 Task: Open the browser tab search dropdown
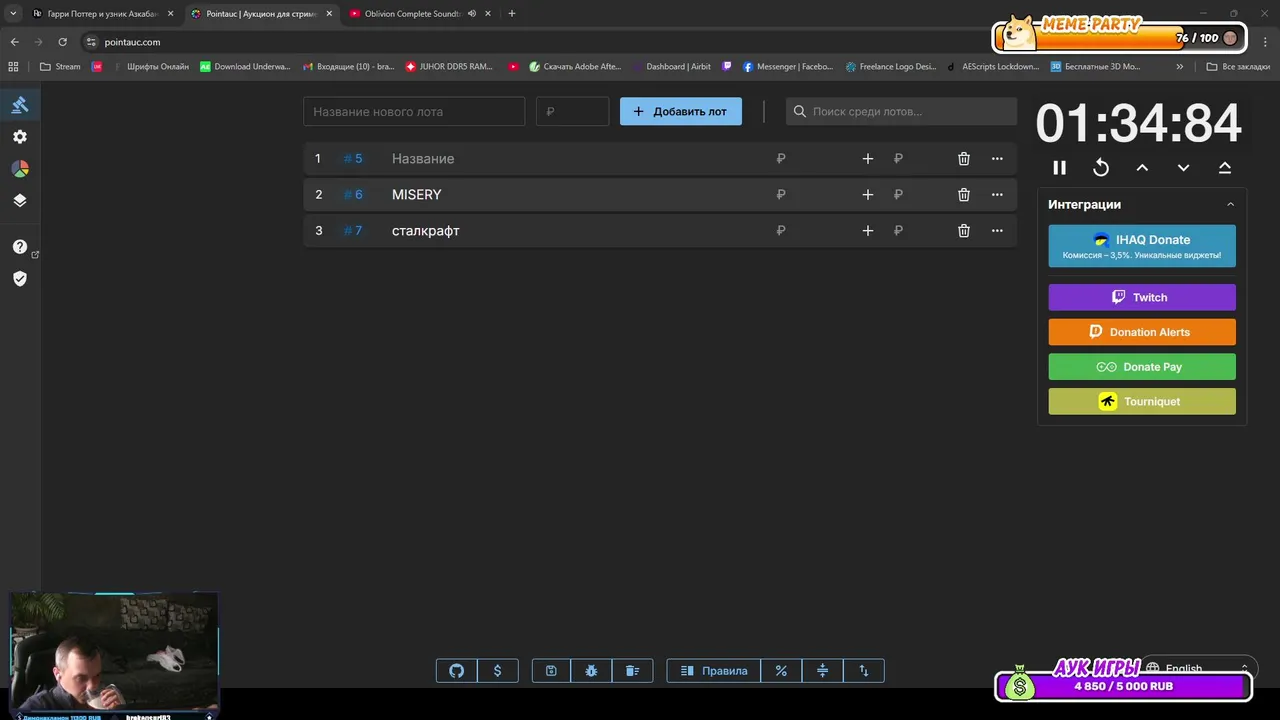click(13, 14)
